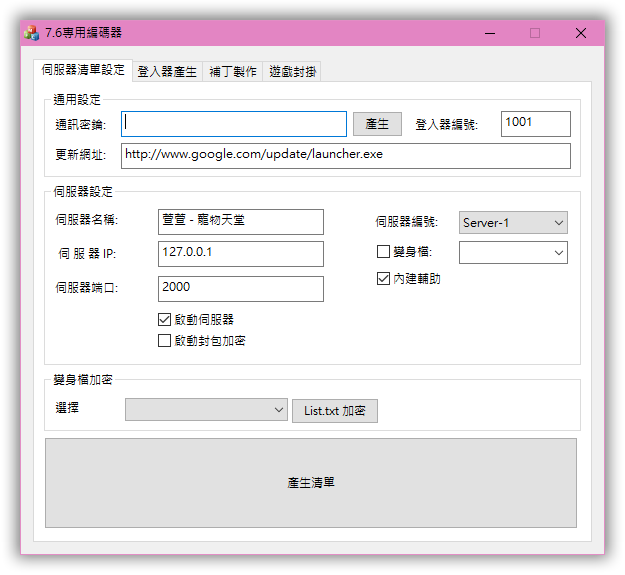Click the 伺服器端口 field showing 2000
Image resolution: width=625 pixels, height=575 pixels.
coord(241,289)
